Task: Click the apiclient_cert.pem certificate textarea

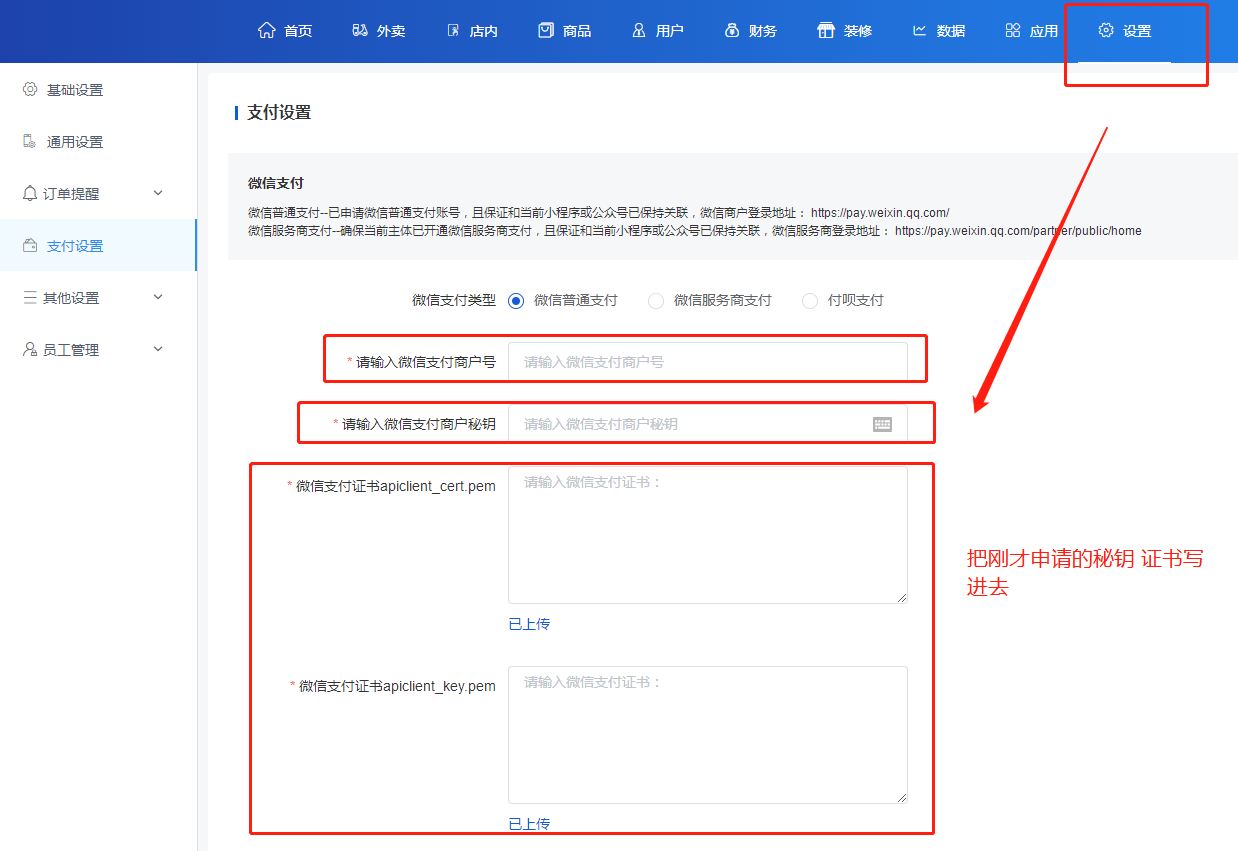Action: [x=708, y=535]
